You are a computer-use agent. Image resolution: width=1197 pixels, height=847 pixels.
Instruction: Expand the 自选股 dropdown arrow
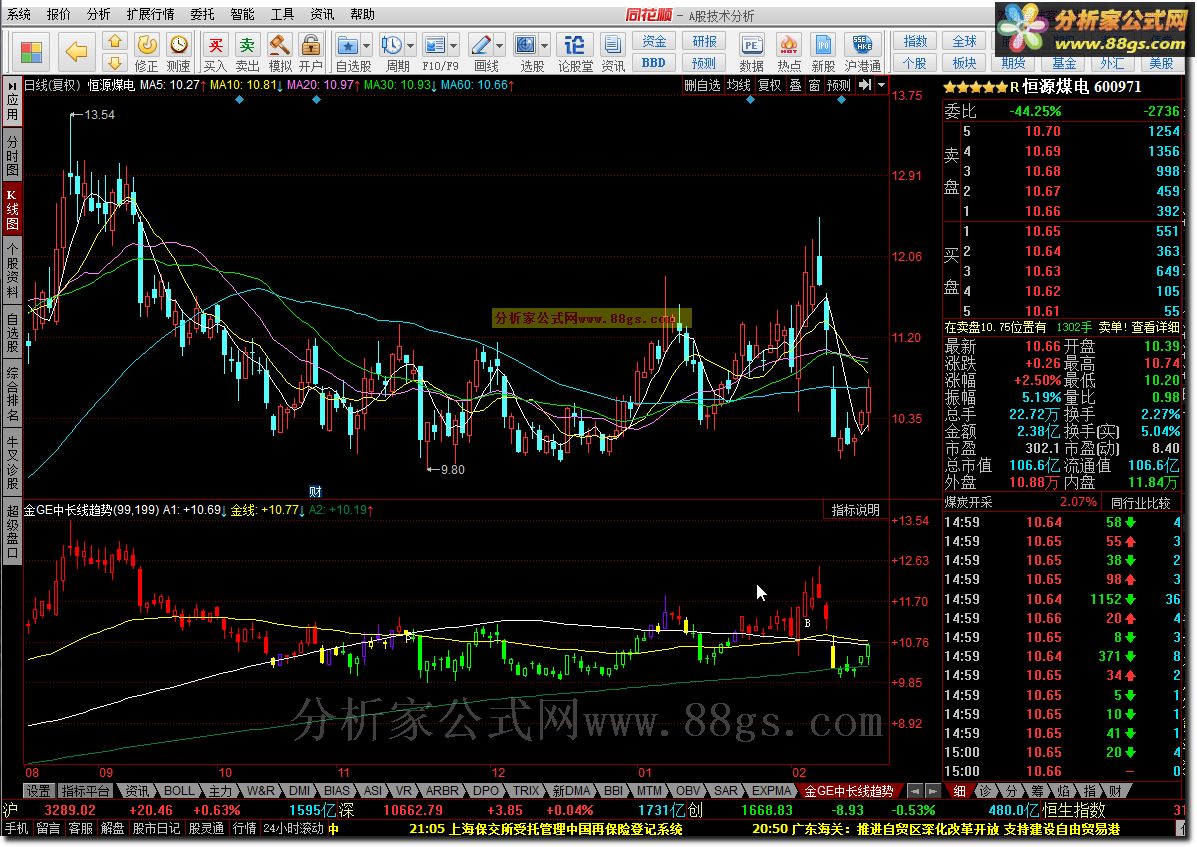pyautogui.click(x=367, y=45)
